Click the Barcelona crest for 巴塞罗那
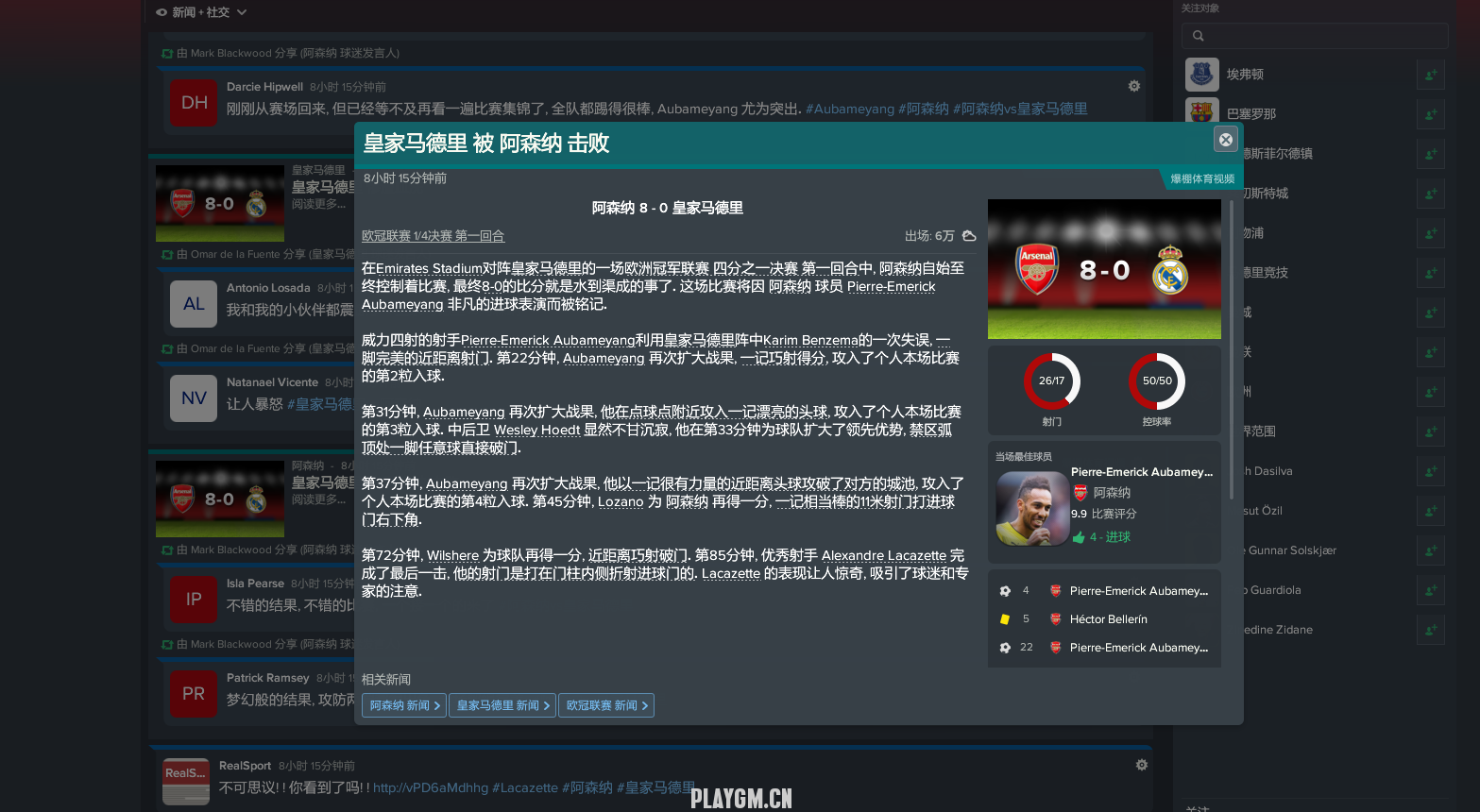Screen dimensions: 1480x812 [x=1201, y=112]
